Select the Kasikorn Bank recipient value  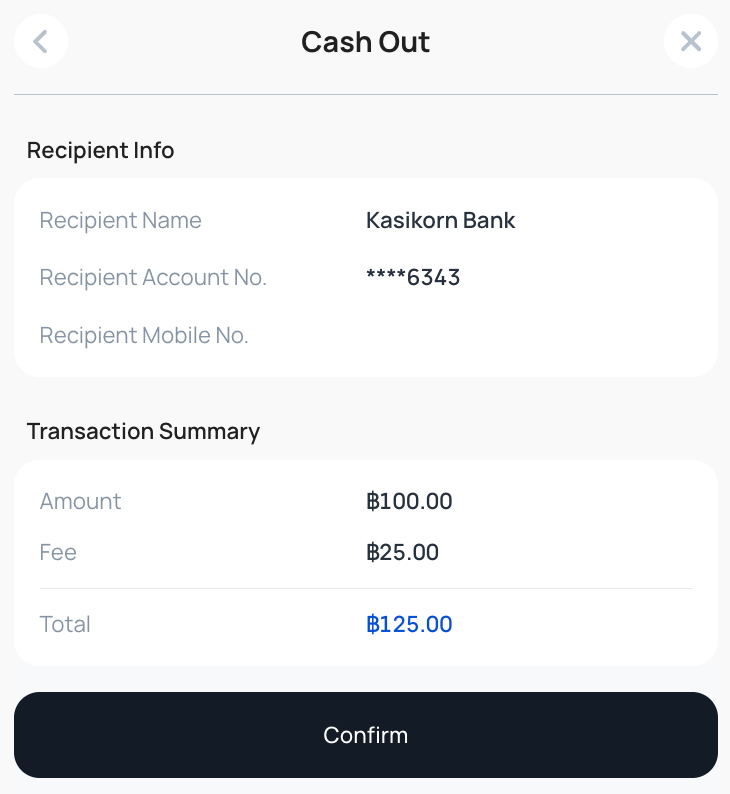pos(440,220)
